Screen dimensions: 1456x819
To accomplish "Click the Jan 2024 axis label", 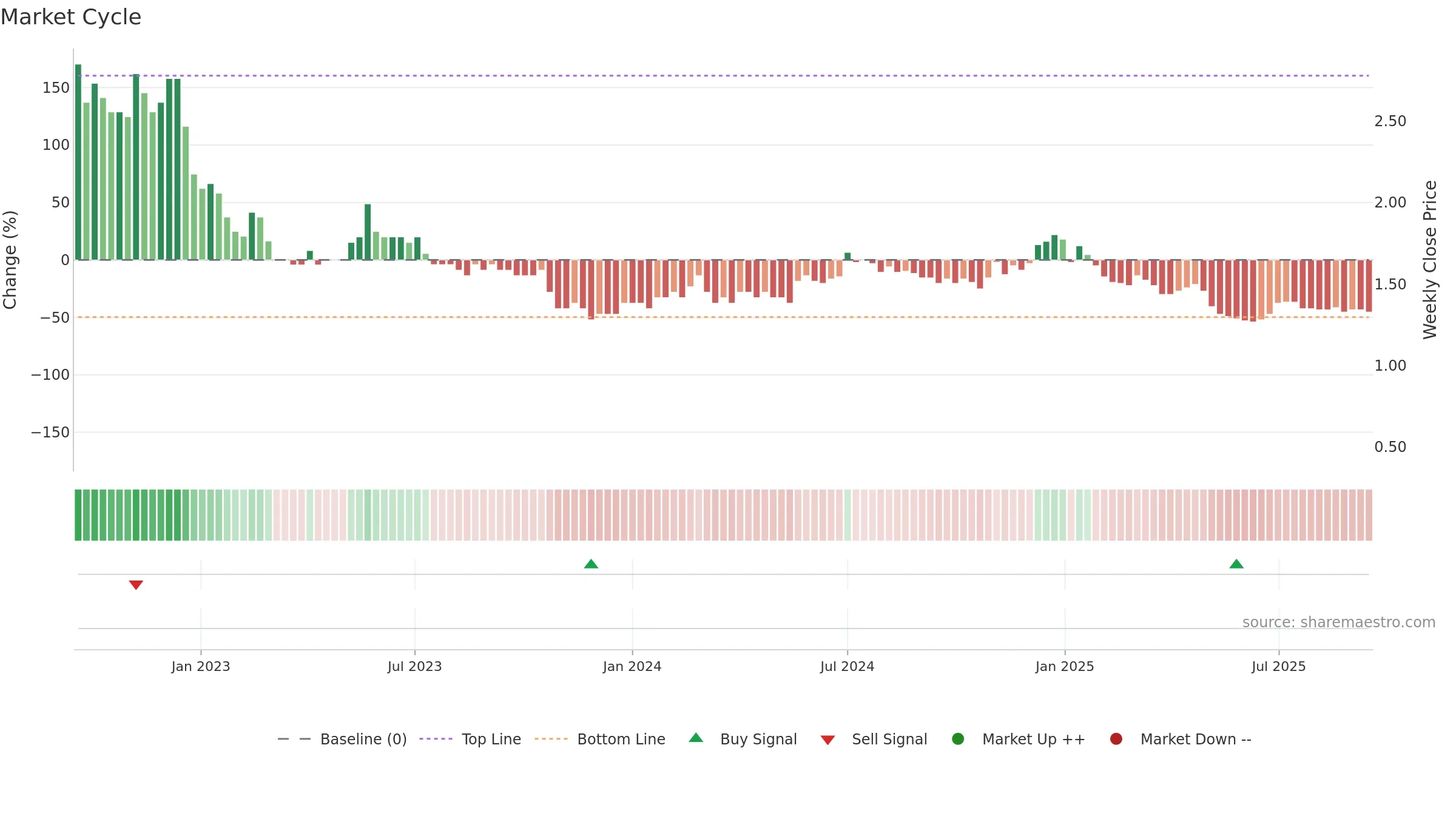I will (632, 667).
